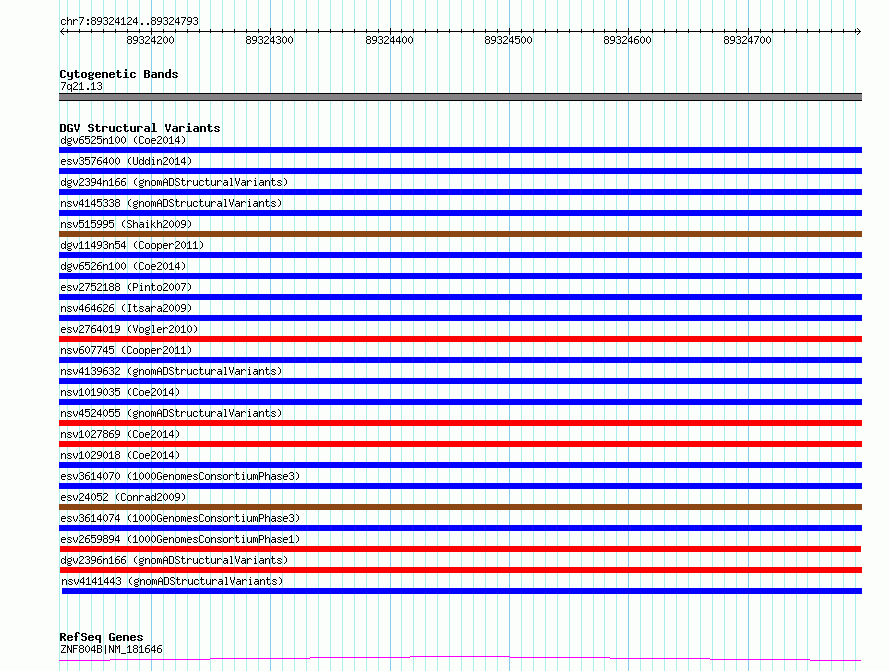Select esv3614074 (1000GenomesConsortiumPhase3) text

[x=180, y=518]
